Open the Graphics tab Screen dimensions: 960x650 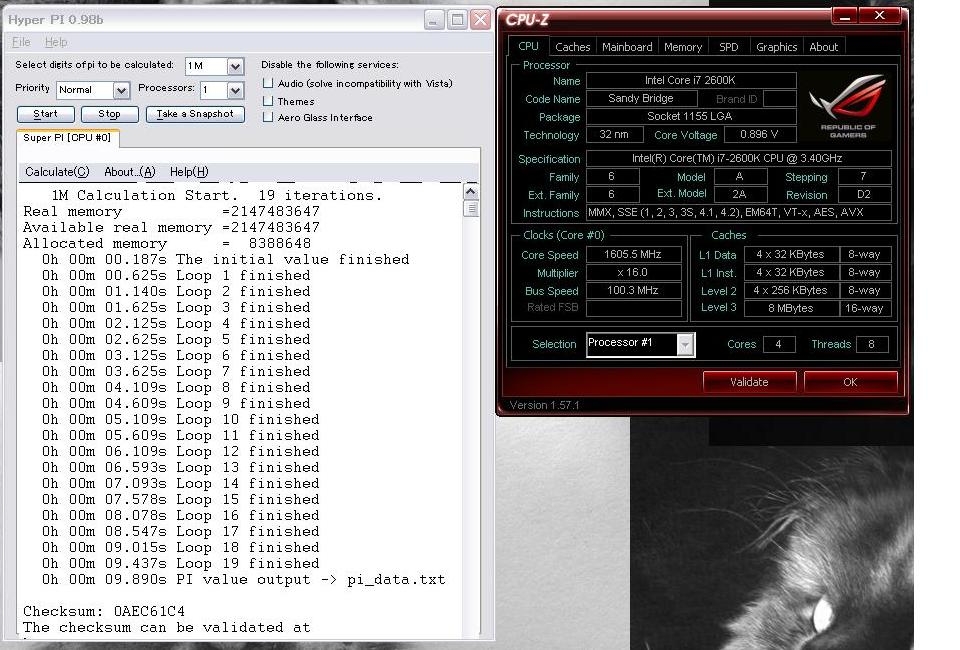tap(776, 47)
